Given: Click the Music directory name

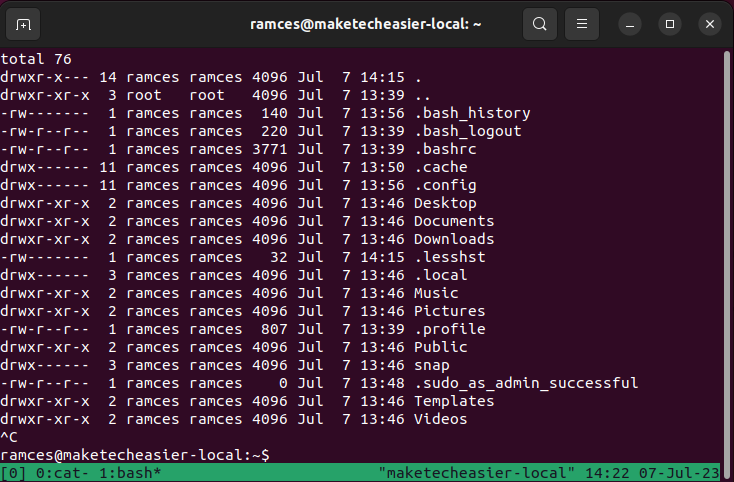Looking at the screenshot, I should 436,293.
